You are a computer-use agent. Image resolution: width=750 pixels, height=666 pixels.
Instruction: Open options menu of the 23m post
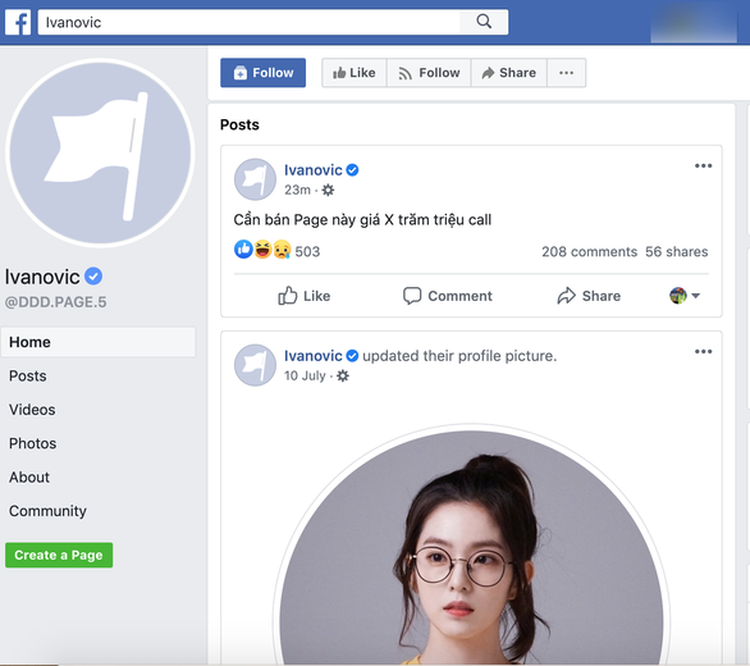pos(703,166)
